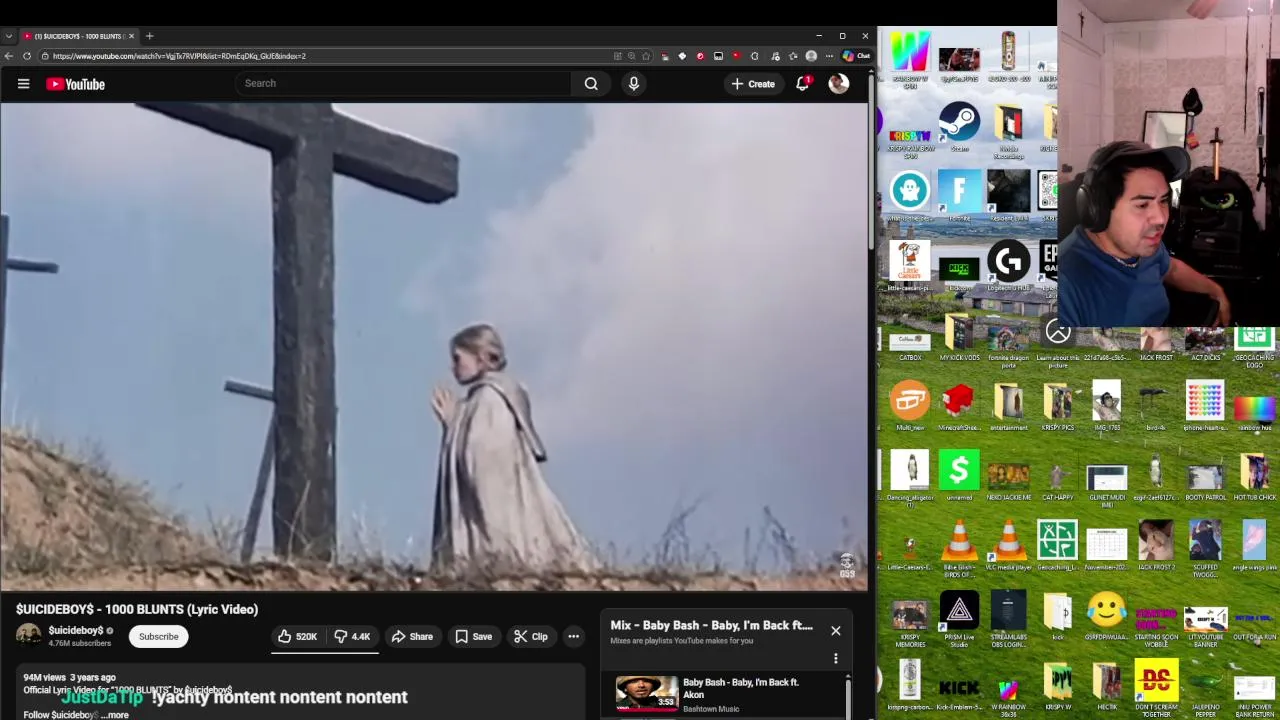Dislike the video showing 4.4K
This screenshot has height=720, width=1280.
click(x=352, y=637)
